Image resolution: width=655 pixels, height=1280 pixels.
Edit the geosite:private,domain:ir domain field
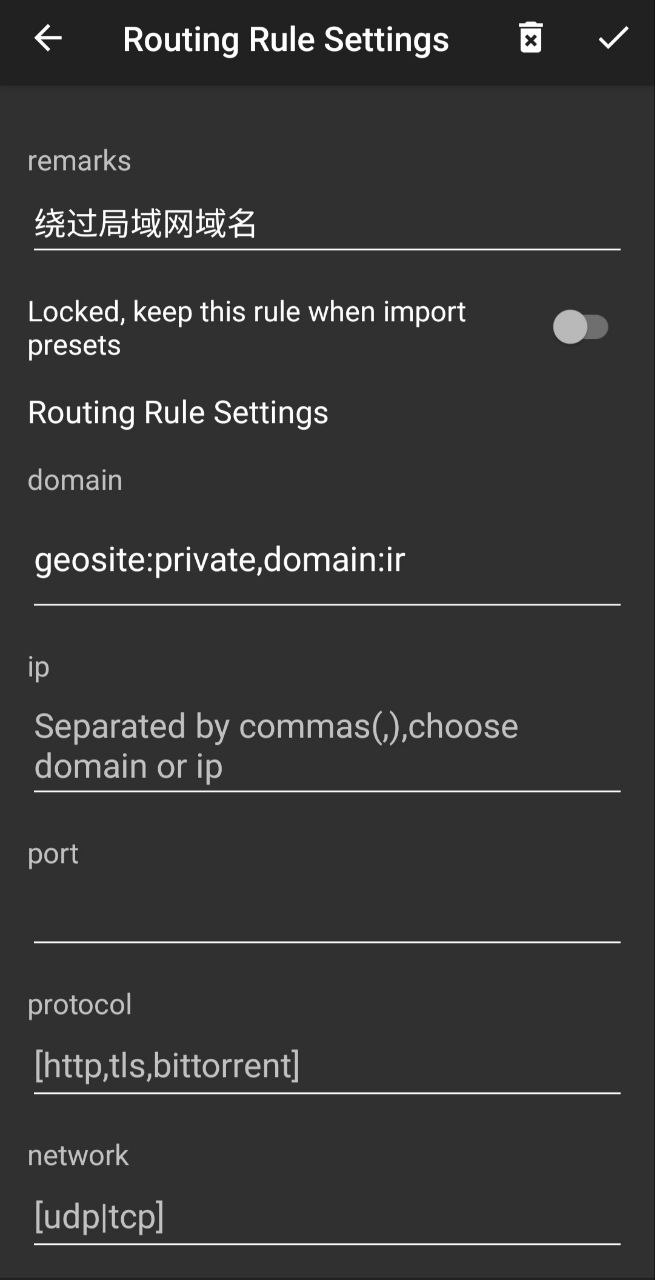pos(327,560)
